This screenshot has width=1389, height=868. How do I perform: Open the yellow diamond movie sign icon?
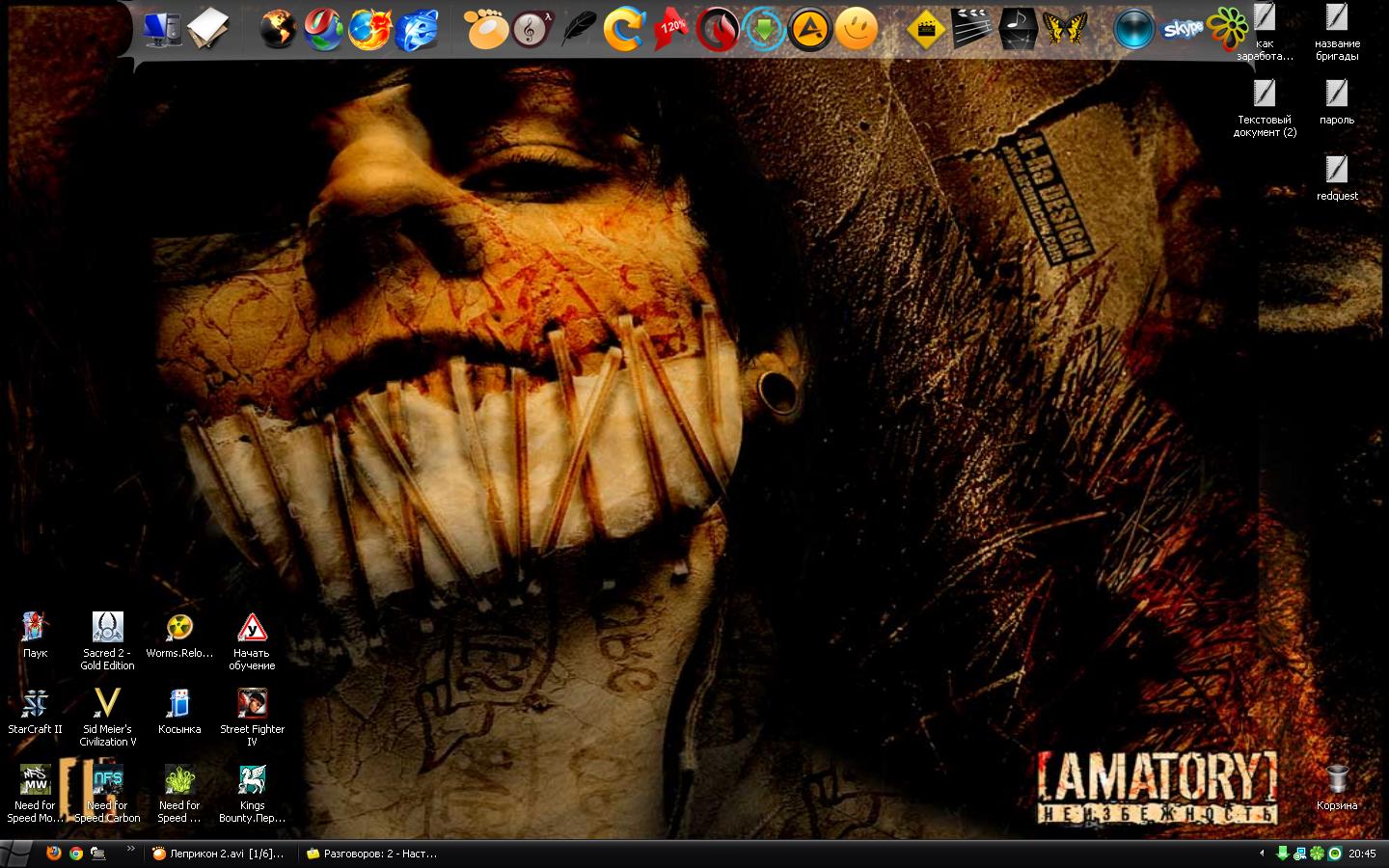[926, 29]
